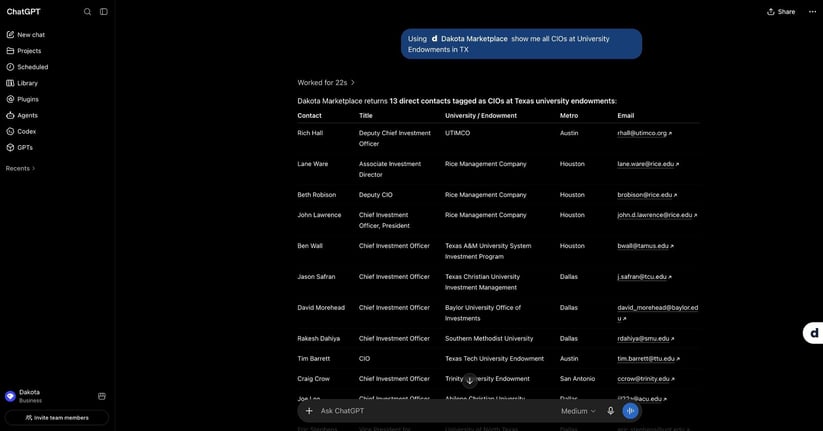Open the search icon in sidebar header
This screenshot has height=431, width=823.
(87, 12)
